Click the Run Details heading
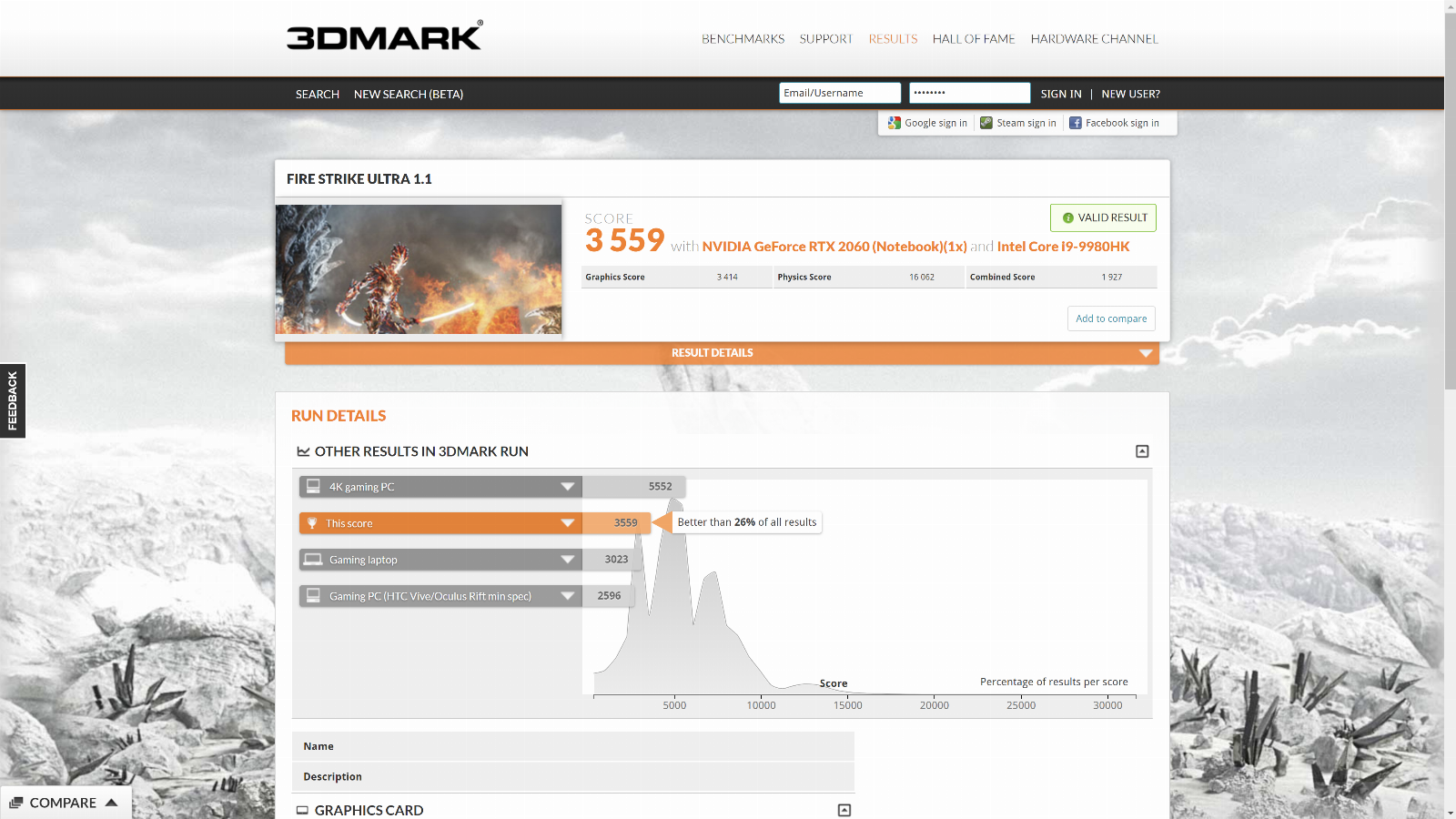Image resolution: width=1456 pixels, height=819 pixels. point(339,416)
